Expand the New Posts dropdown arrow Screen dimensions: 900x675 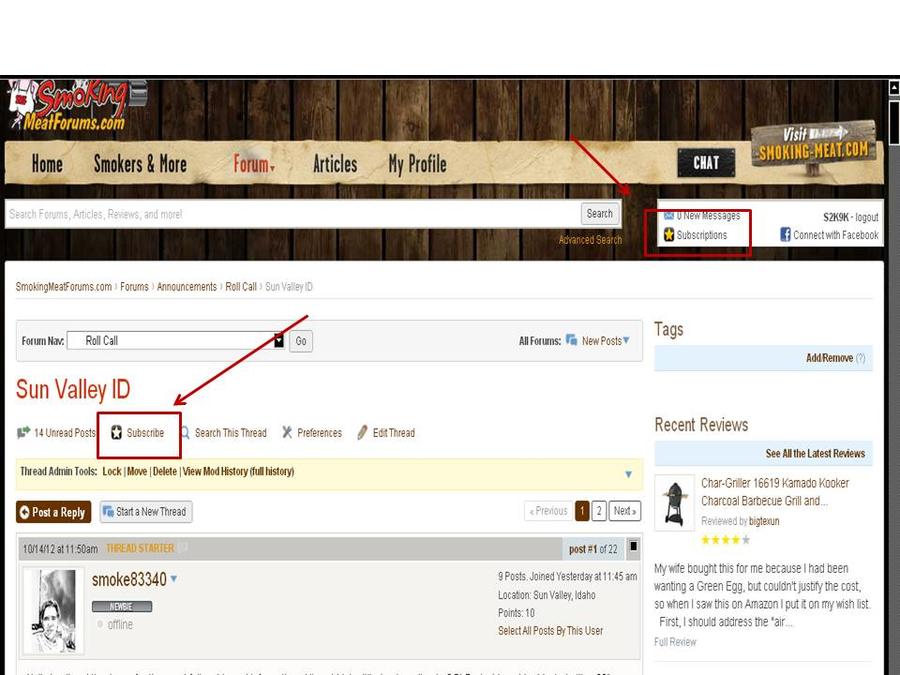tap(627, 341)
